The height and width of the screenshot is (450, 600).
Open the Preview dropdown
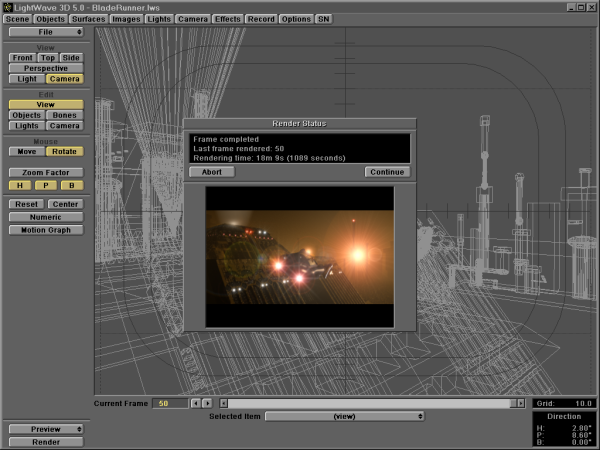[x=46, y=429]
